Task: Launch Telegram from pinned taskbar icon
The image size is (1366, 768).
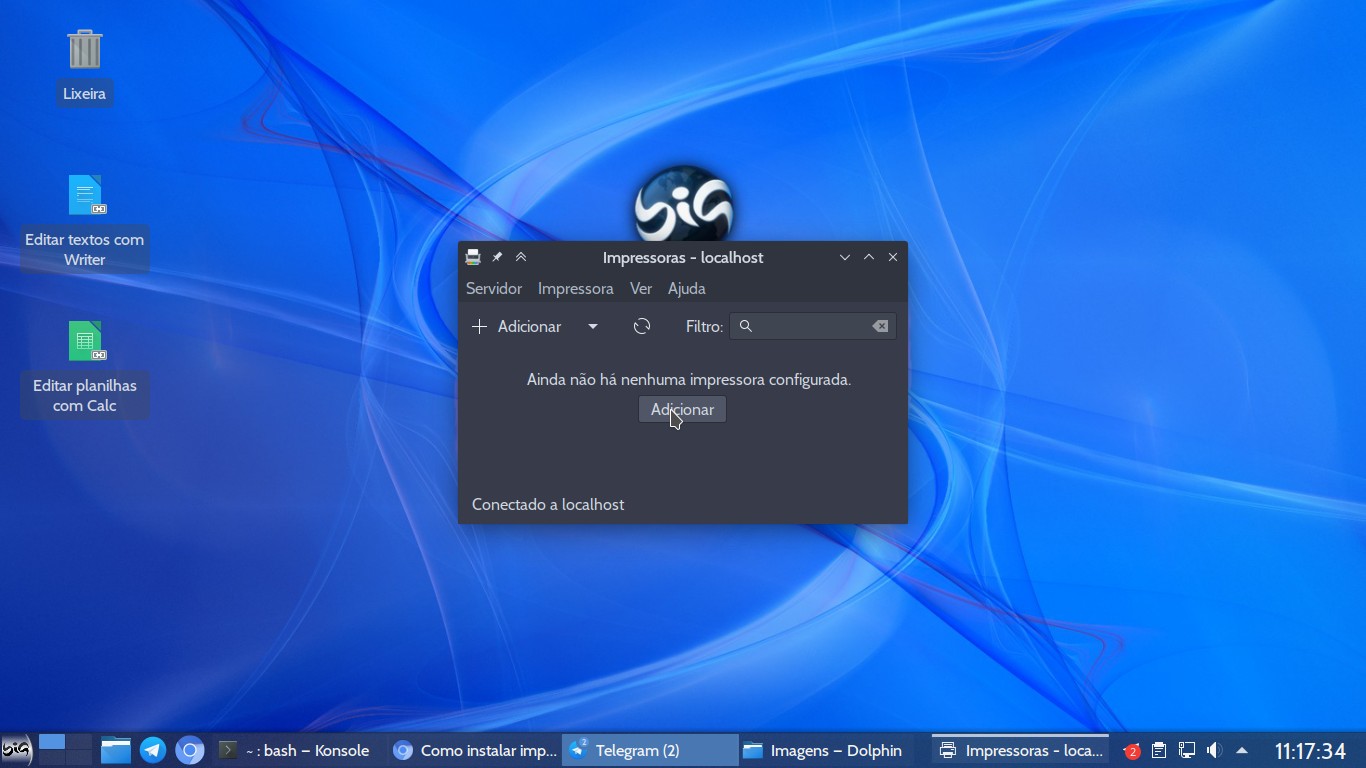Action: click(x=153, y=750)
